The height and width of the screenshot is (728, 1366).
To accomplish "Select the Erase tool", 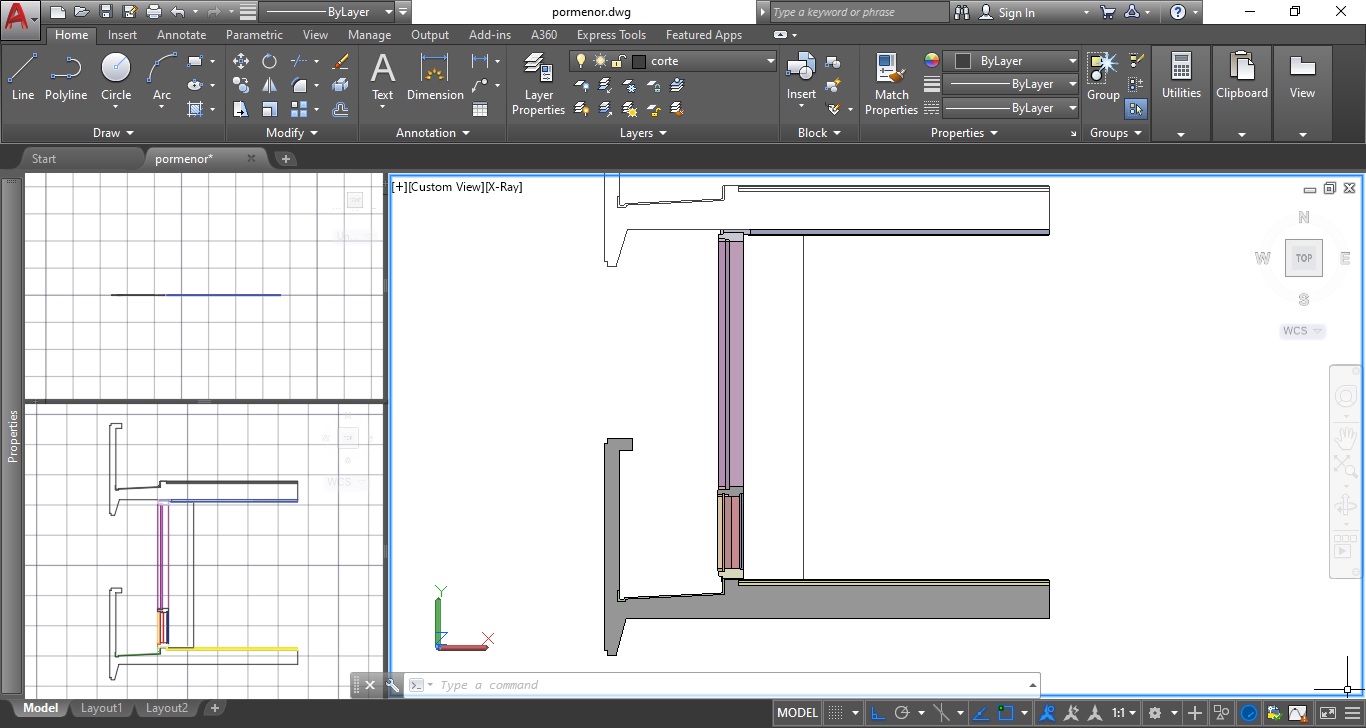I will tap(340, 61).
